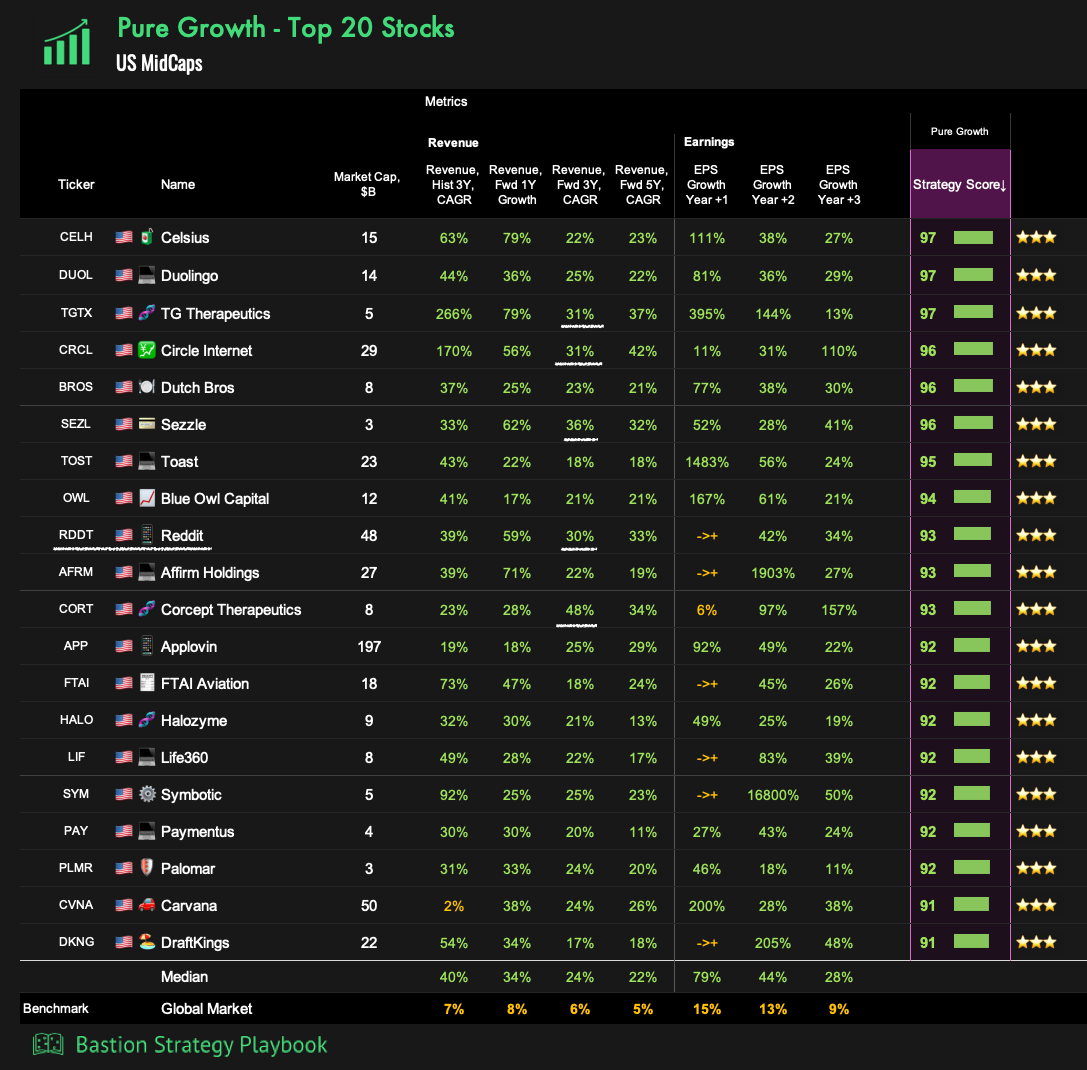Click the Palomar shield icon
This screenshot has height=1070, width=1087.
point(146,867)
